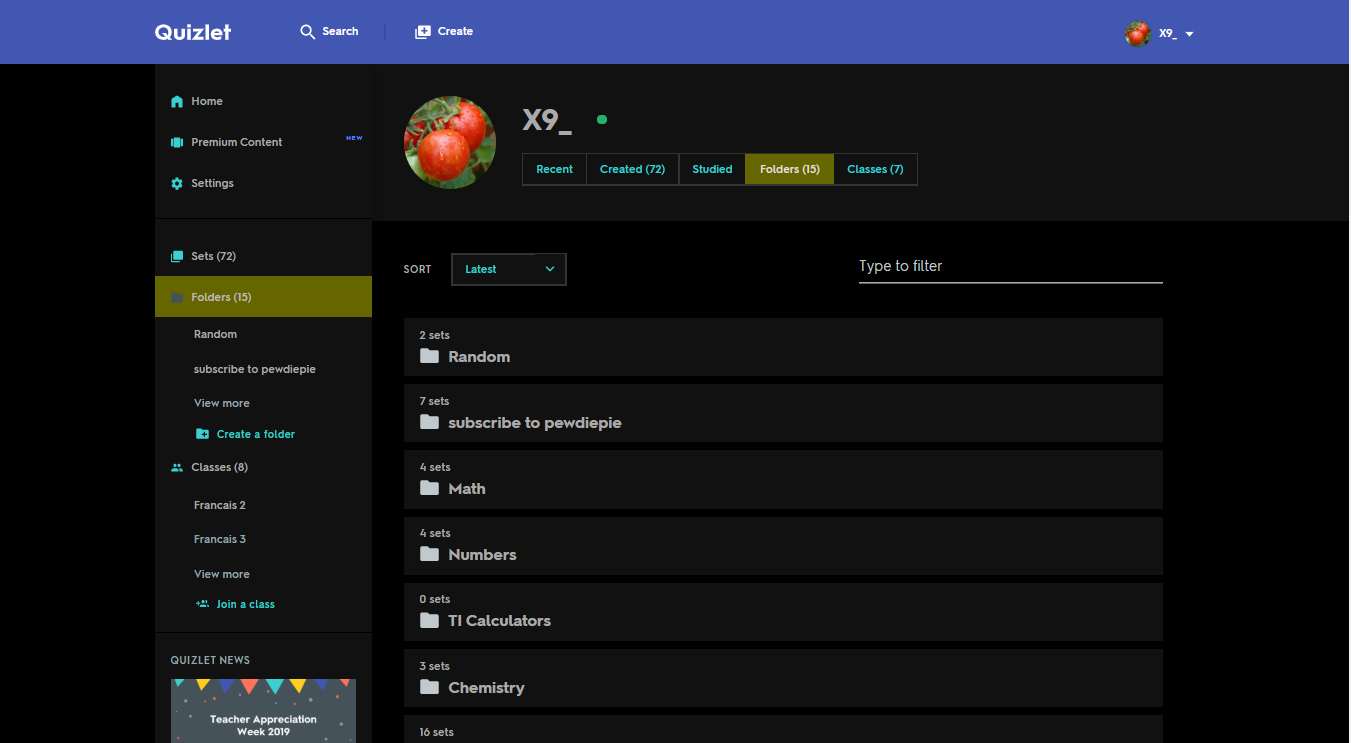
Task: Switch to the Recent tab
Action: click(554, 169)
